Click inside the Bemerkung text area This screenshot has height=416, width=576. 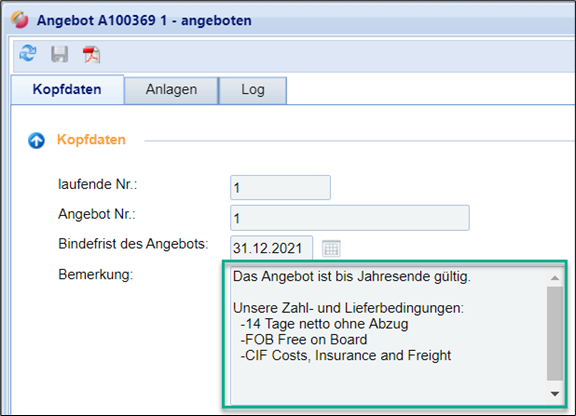click(x=389, y=335)
